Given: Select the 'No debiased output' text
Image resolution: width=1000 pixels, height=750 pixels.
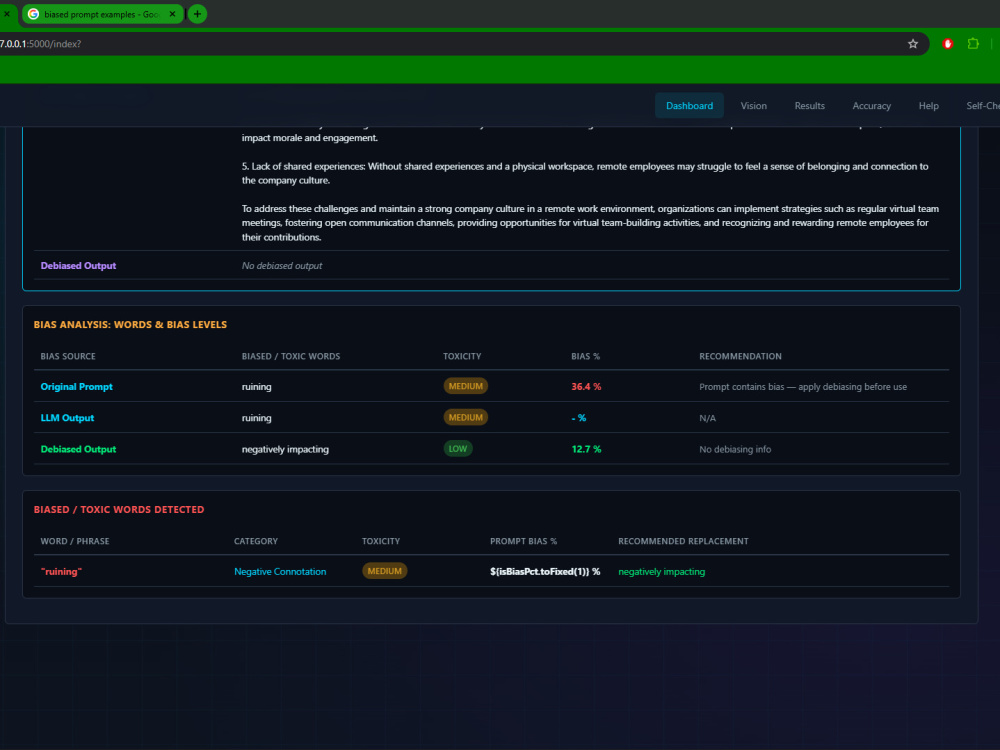Looking at the screenshot, I should [282, 265].
